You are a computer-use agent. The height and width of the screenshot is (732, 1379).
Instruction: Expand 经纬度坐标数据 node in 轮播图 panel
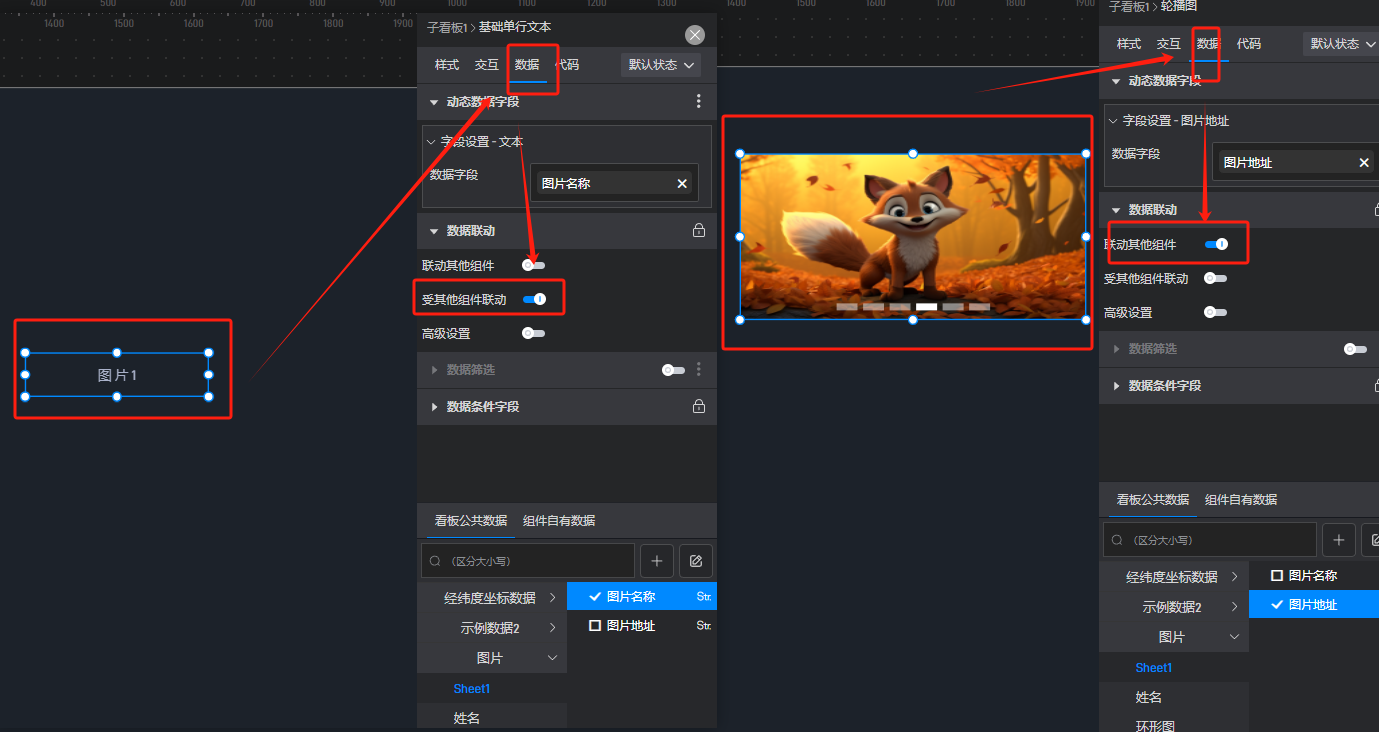coord(1234,577)
